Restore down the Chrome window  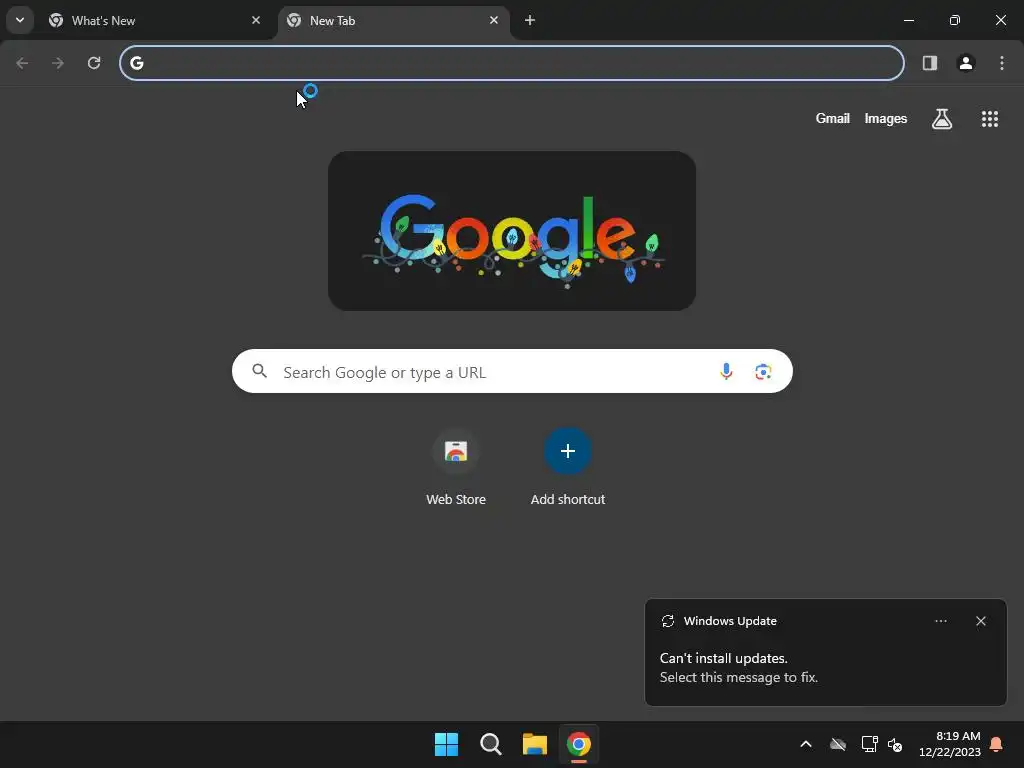955,20
